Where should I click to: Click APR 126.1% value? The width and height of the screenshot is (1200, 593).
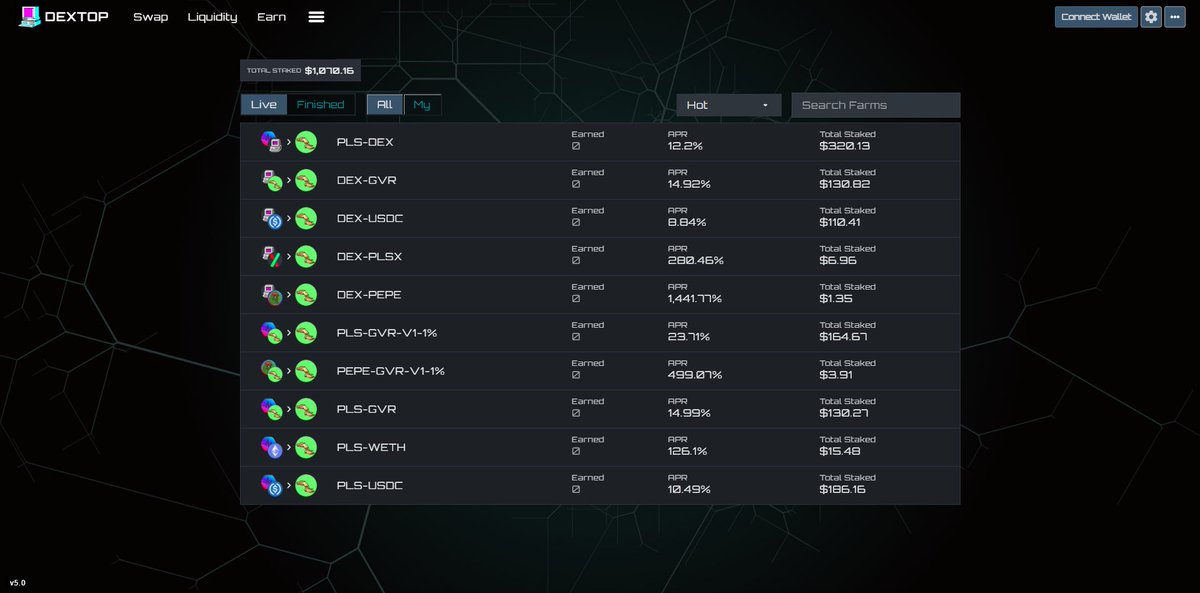(687, 452)
